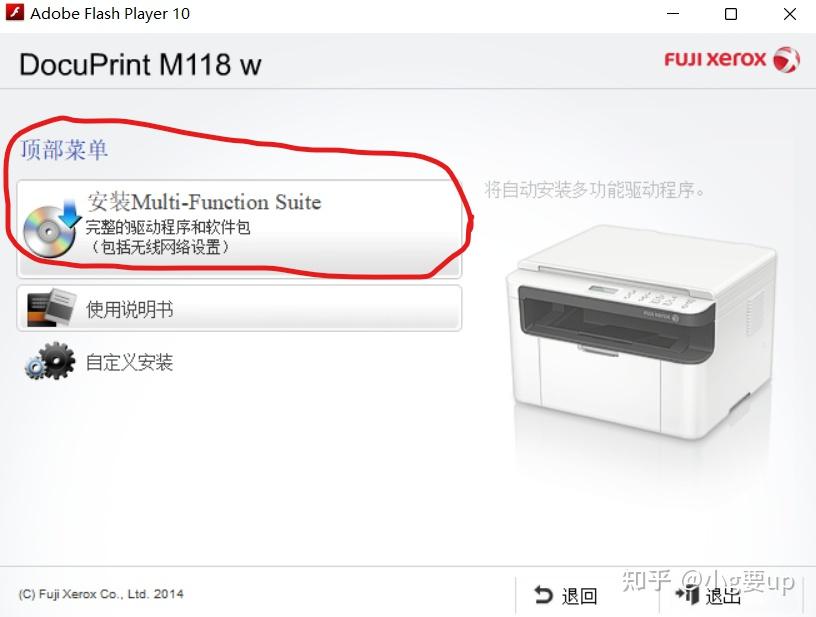Image resolution: width=816 pixels, height=617 pixels.
Task: Click the custom install gears icon
Action: [x=50, y=361]
